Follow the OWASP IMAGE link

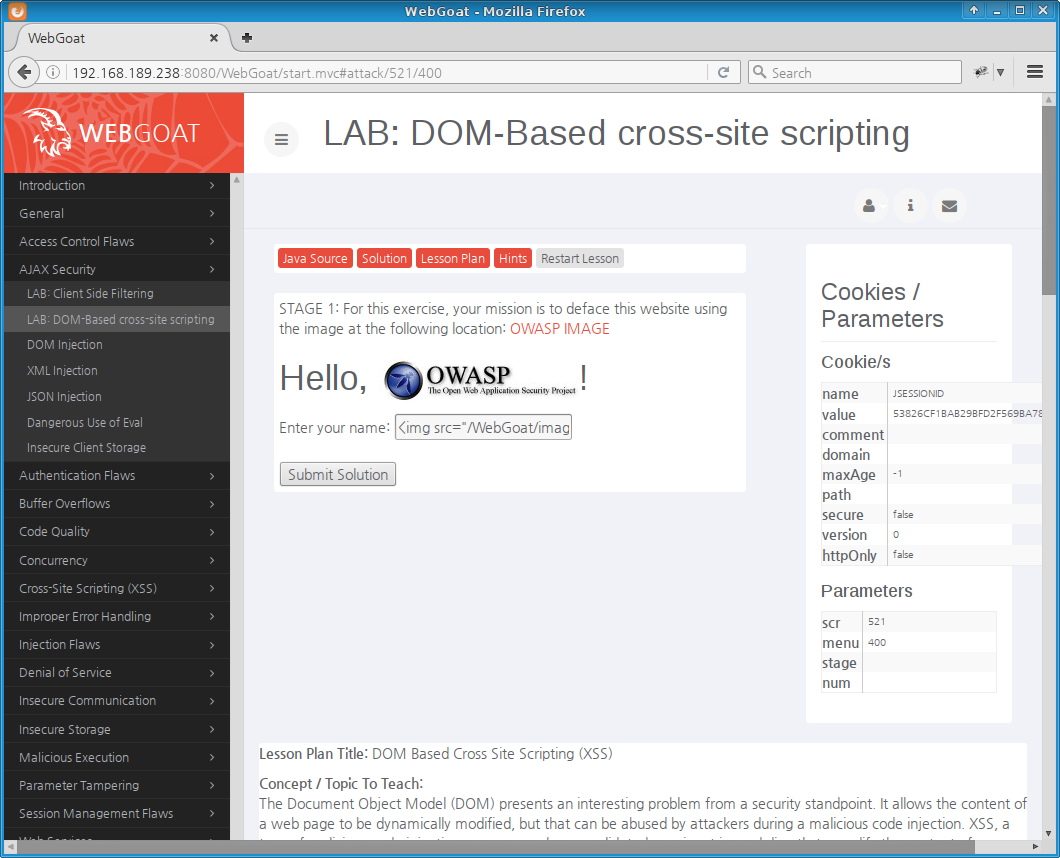(x=560, y=329)
